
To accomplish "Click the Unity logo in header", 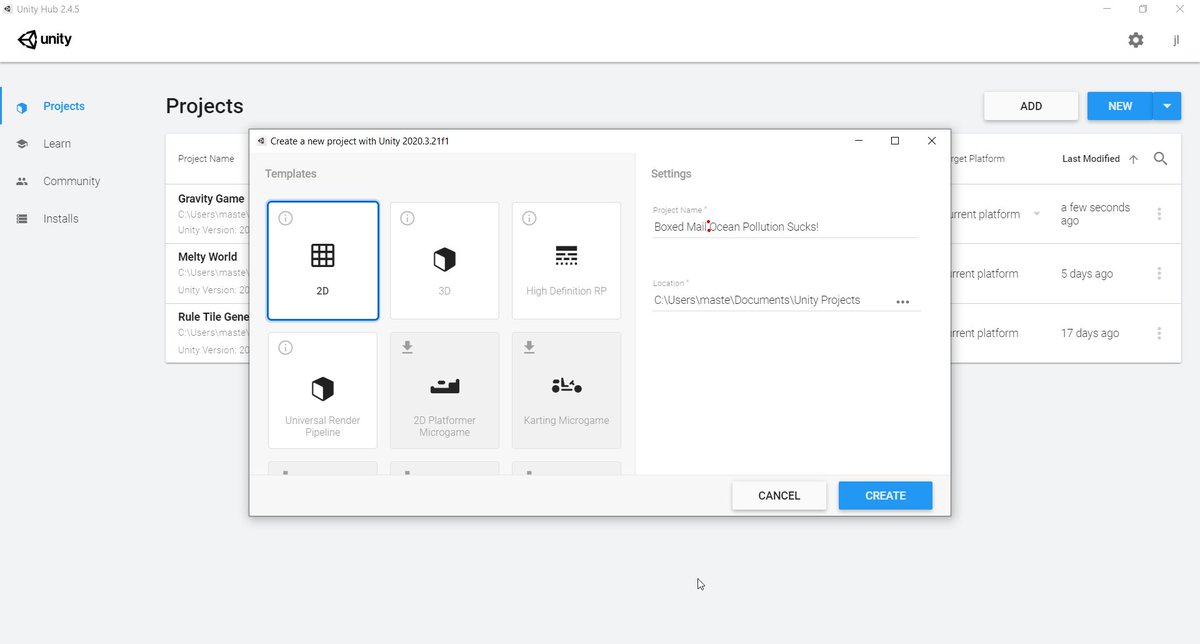I will (45, 40).
